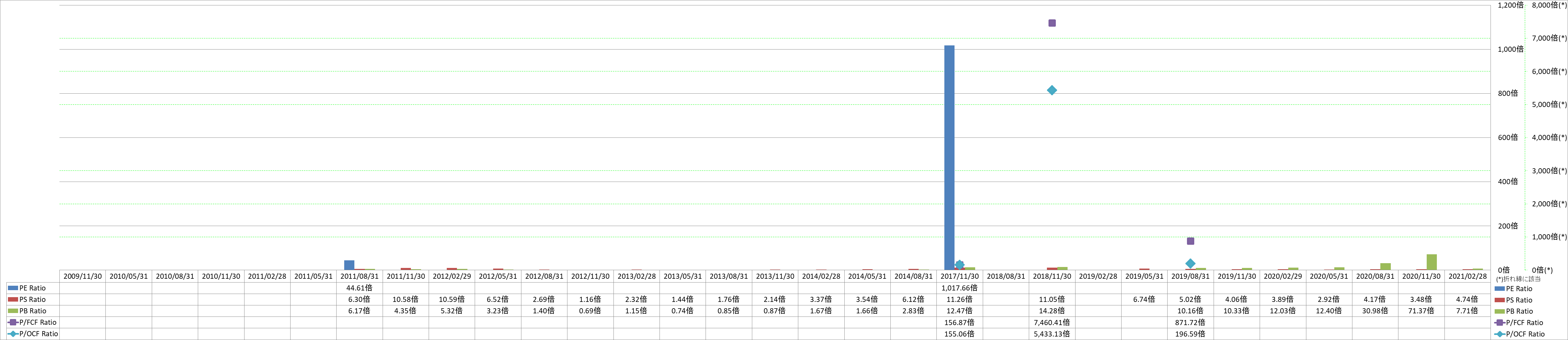
Task: Select the P/FCF Ratio row header in the table
Action: tap(33, 322)
